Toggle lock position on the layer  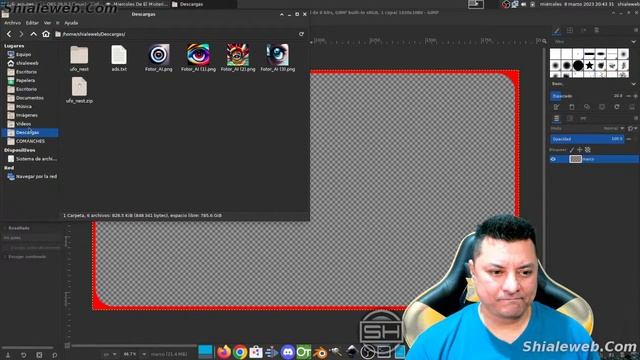580,150
